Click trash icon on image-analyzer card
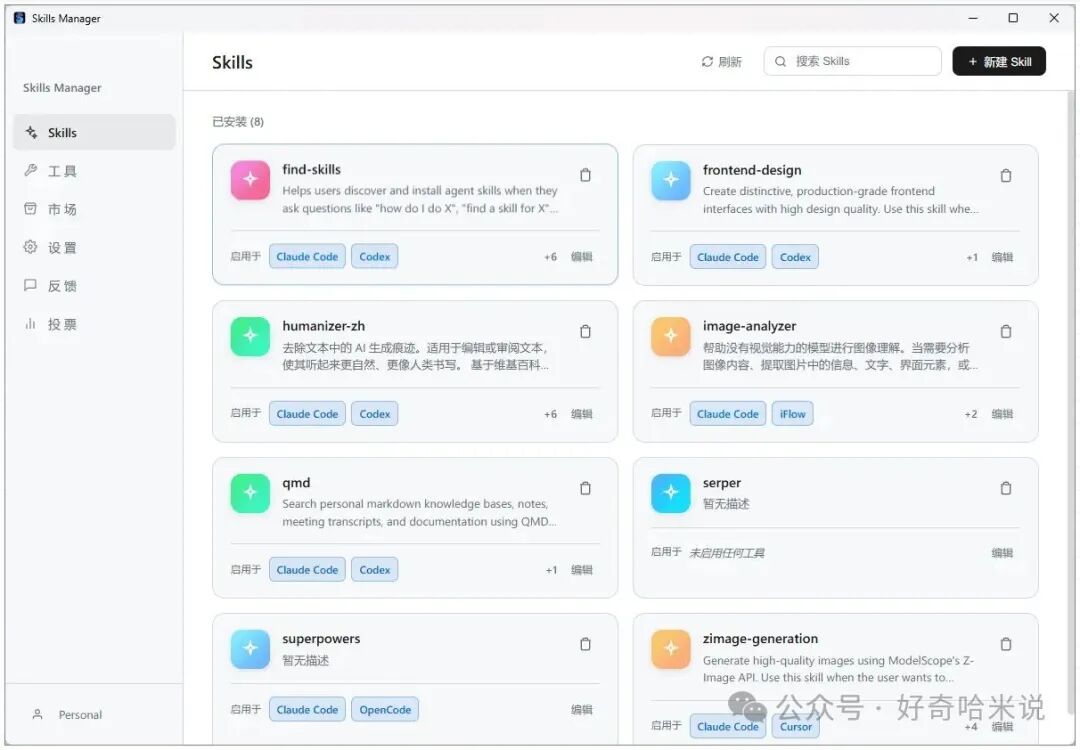1080x750 pixels. (x=1006, y=332)
